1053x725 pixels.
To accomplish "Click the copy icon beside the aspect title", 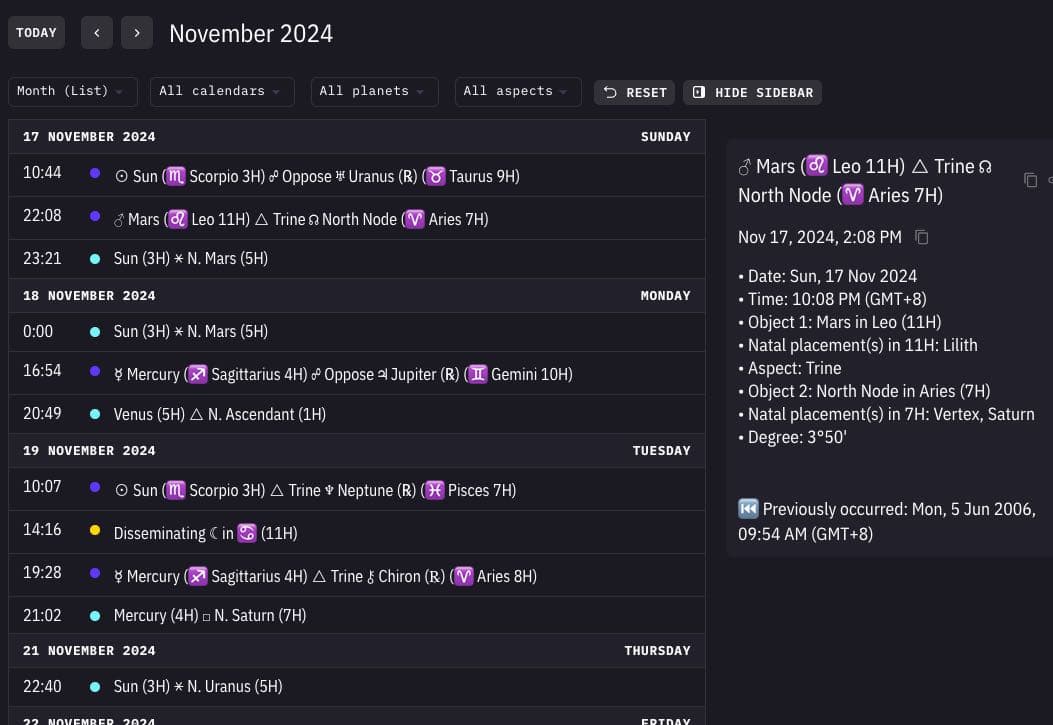I will tap(1031, 180).
